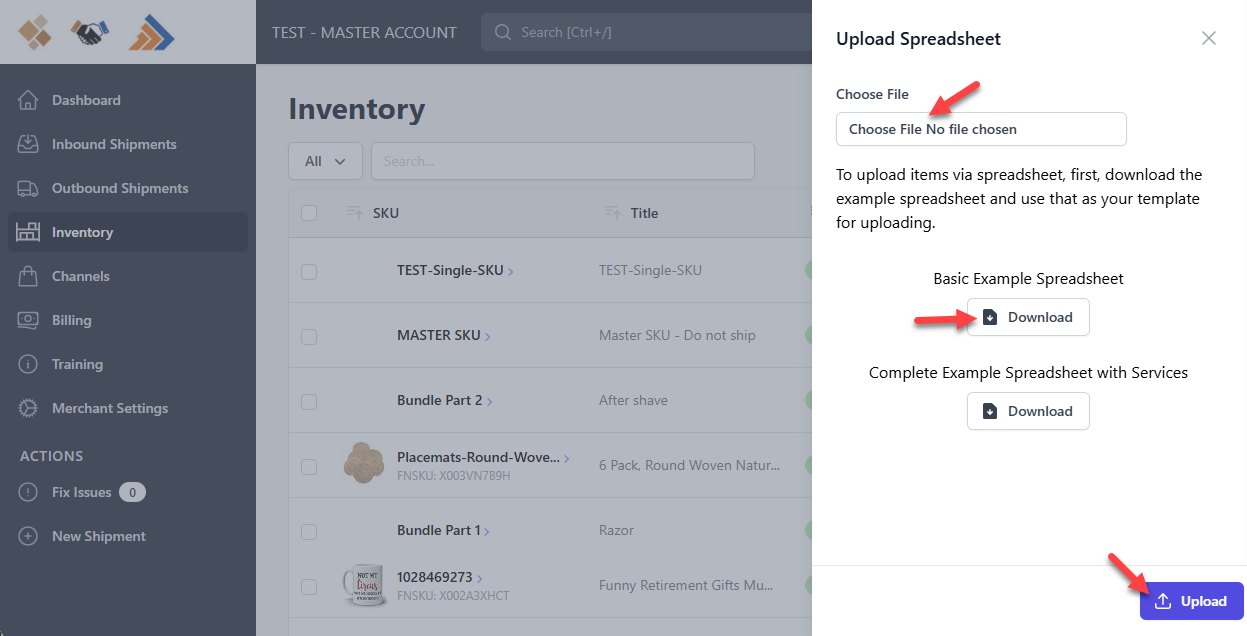Click download icon under Basic Example Spreadsheet
Screen dimensions: 1247x636
click(x=990, y=317)
